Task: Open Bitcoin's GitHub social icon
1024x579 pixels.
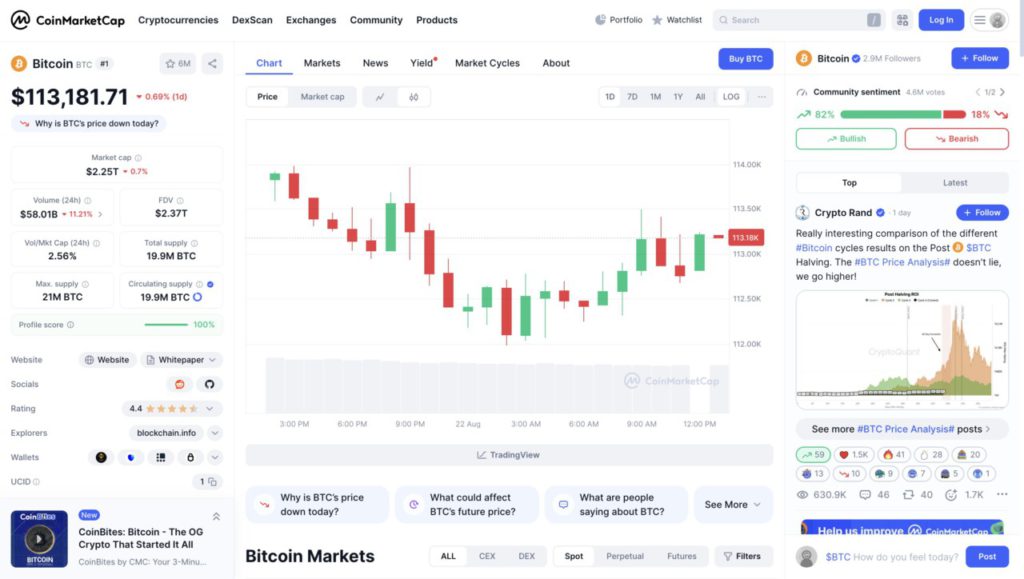Action: coord(211,384)
